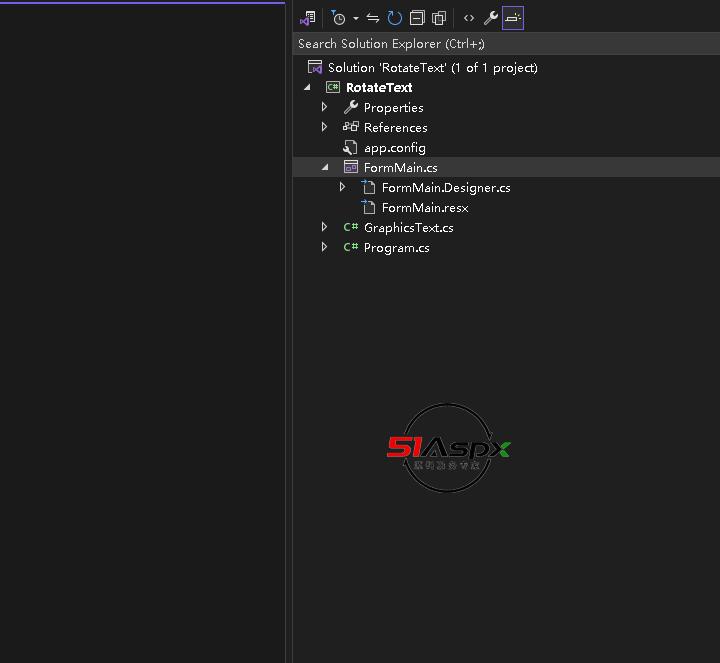Expand the GraphicsText.cs arrow
The image size is (720, 663).
pos(325,227)
